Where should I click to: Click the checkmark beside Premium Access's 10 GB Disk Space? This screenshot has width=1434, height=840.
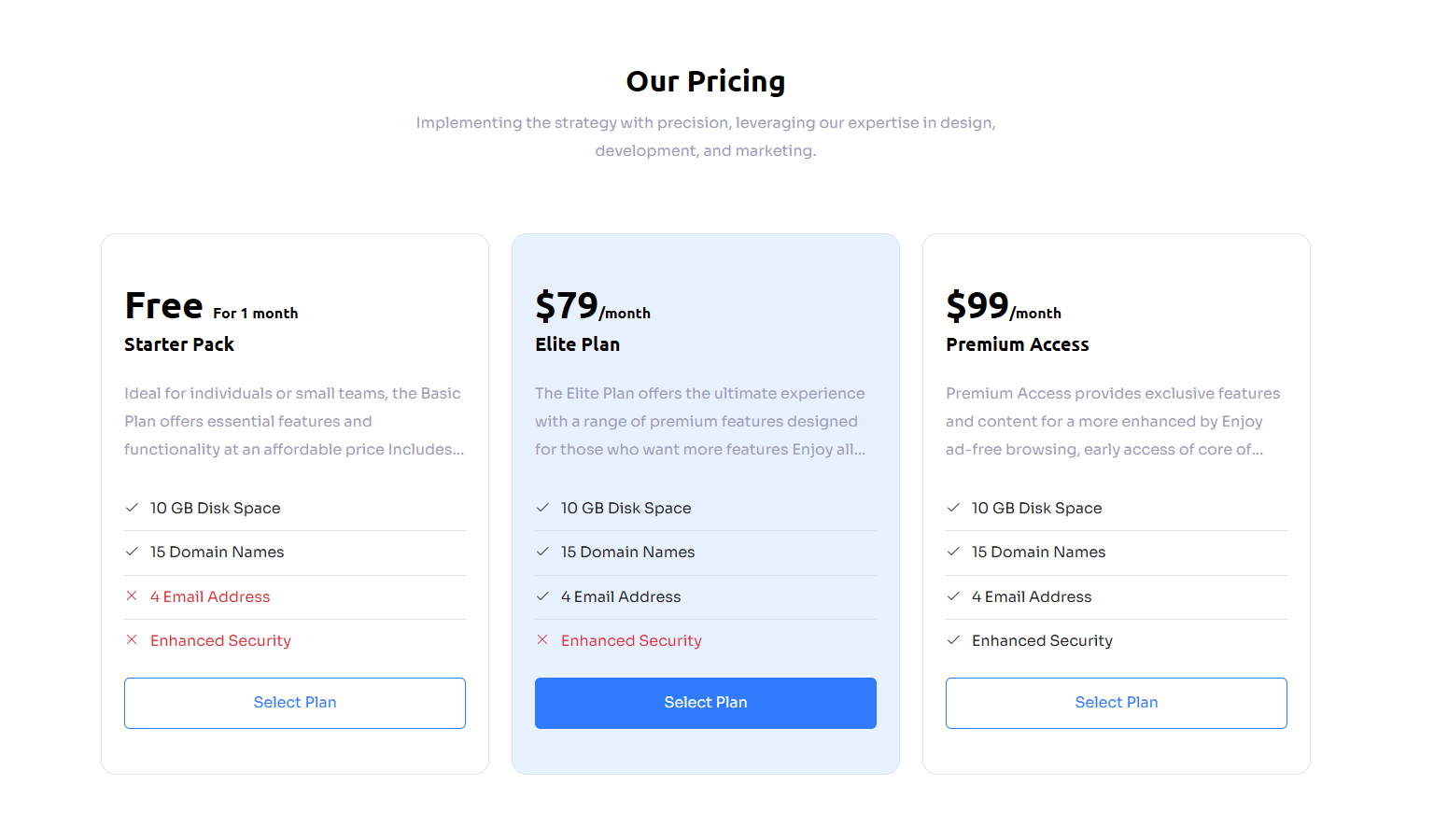(x=953, y=508)
